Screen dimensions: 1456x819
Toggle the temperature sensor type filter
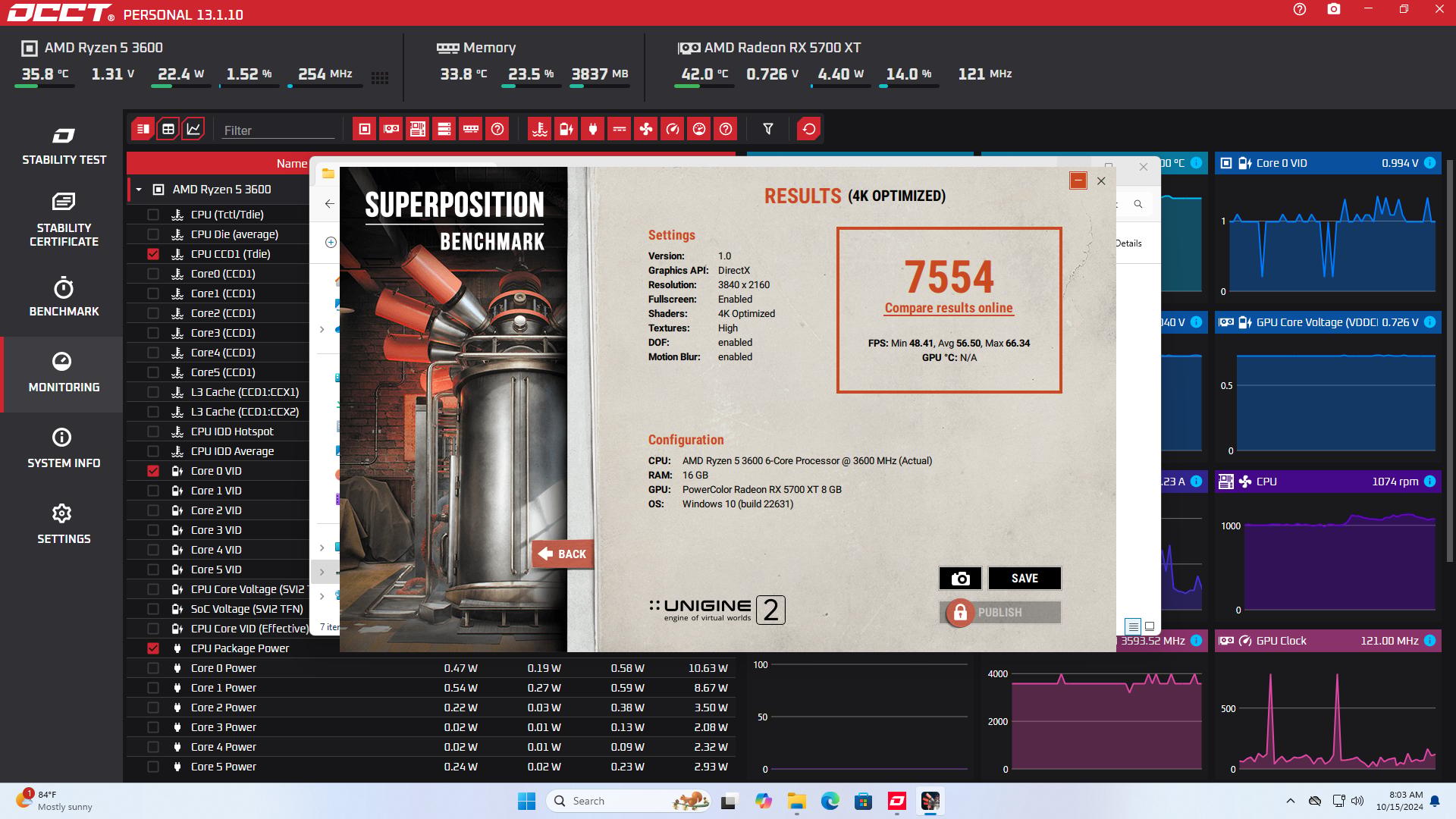click(x=540, y=129)
